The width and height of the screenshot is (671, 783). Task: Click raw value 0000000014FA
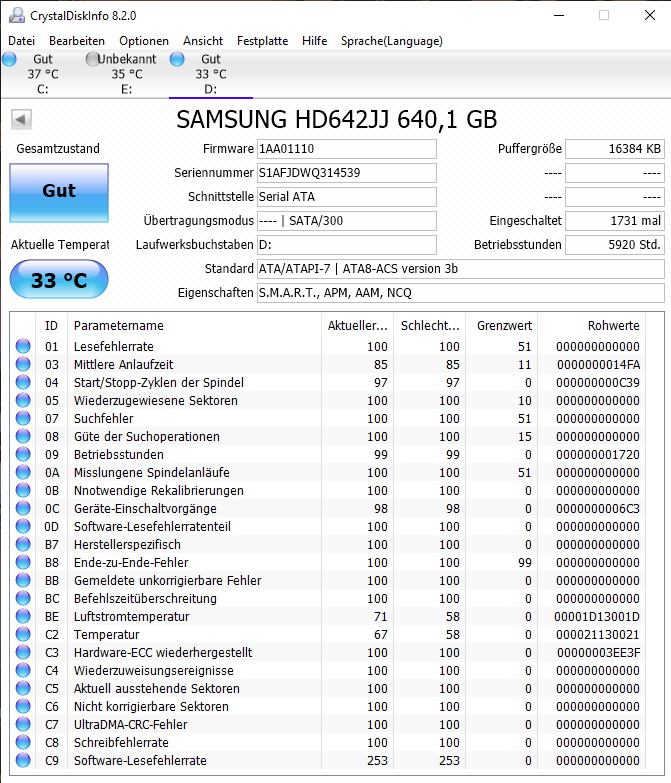pos(599,365)
